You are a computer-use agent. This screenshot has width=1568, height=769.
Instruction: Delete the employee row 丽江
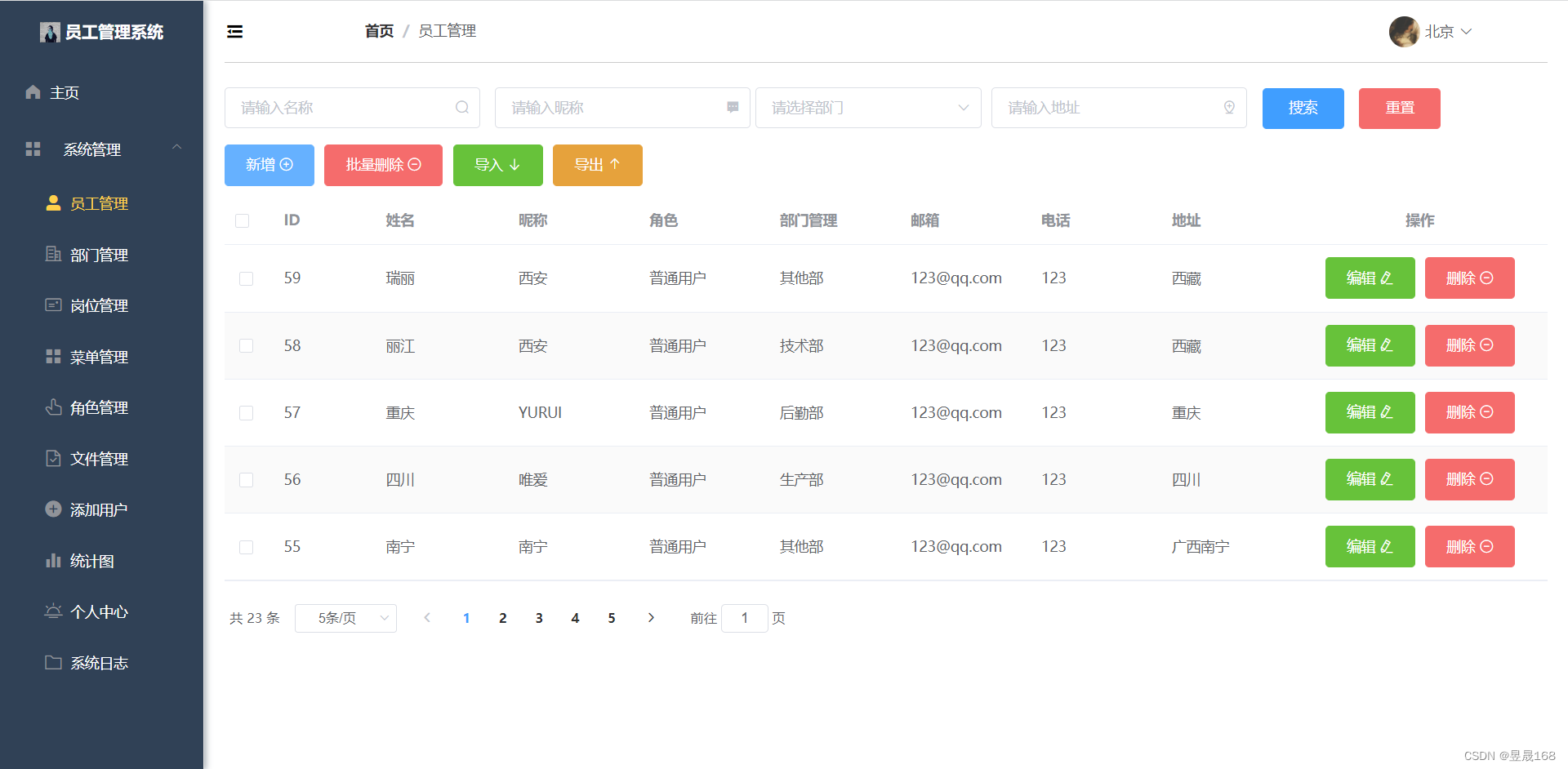(x=1470, y=345)
